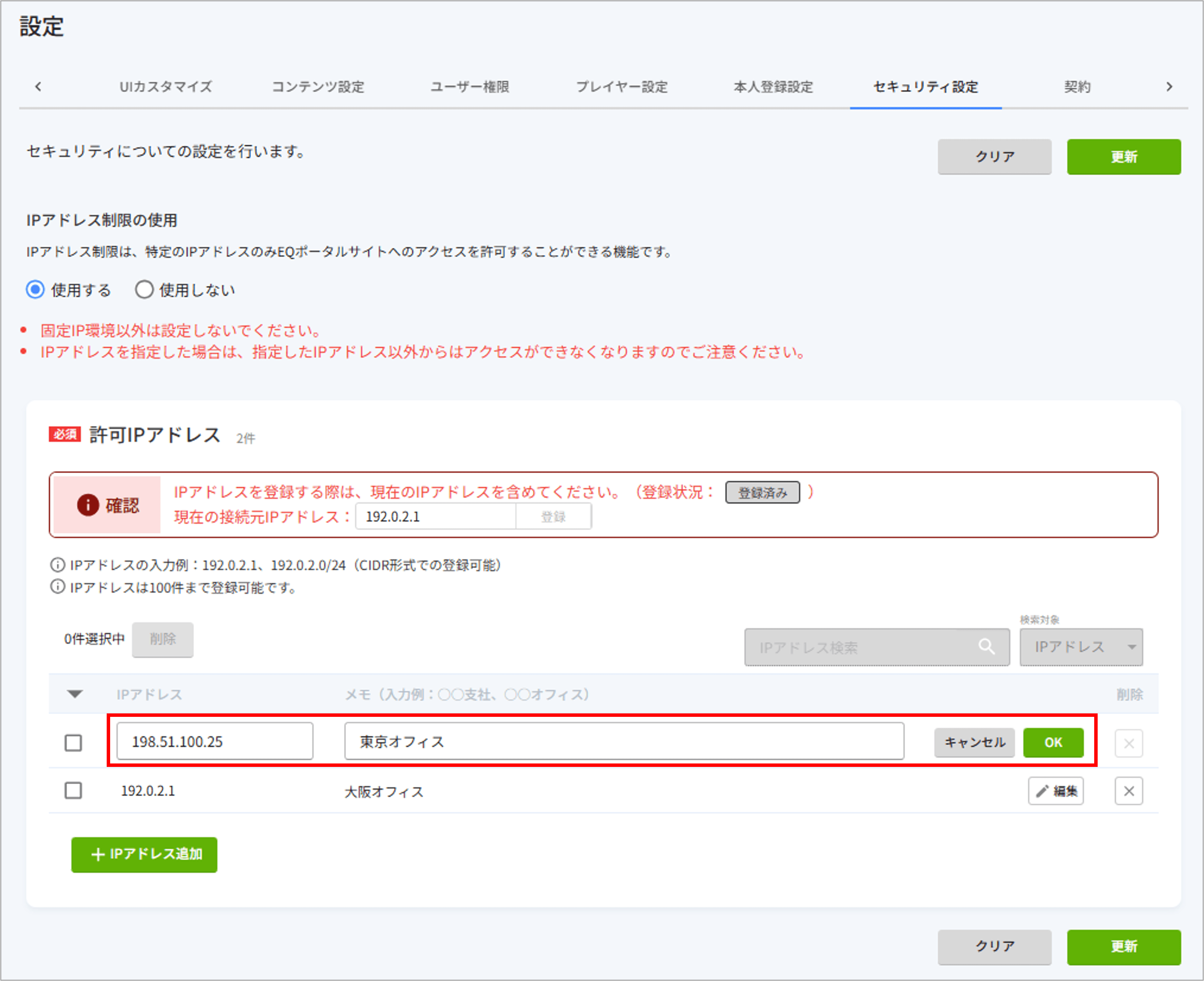Select the 使用しない radio button
Image resolution: width=1204 pixels, height=981 pixels.
pos(144,290)
